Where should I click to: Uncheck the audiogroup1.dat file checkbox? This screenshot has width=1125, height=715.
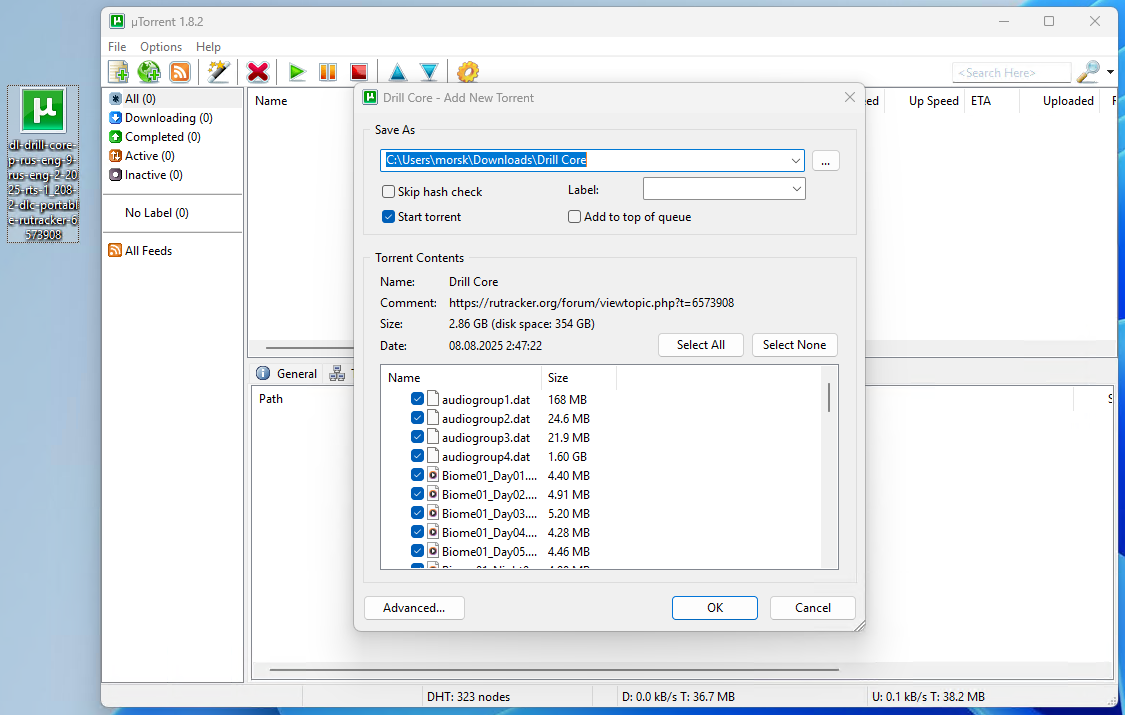tap(417, 399)
